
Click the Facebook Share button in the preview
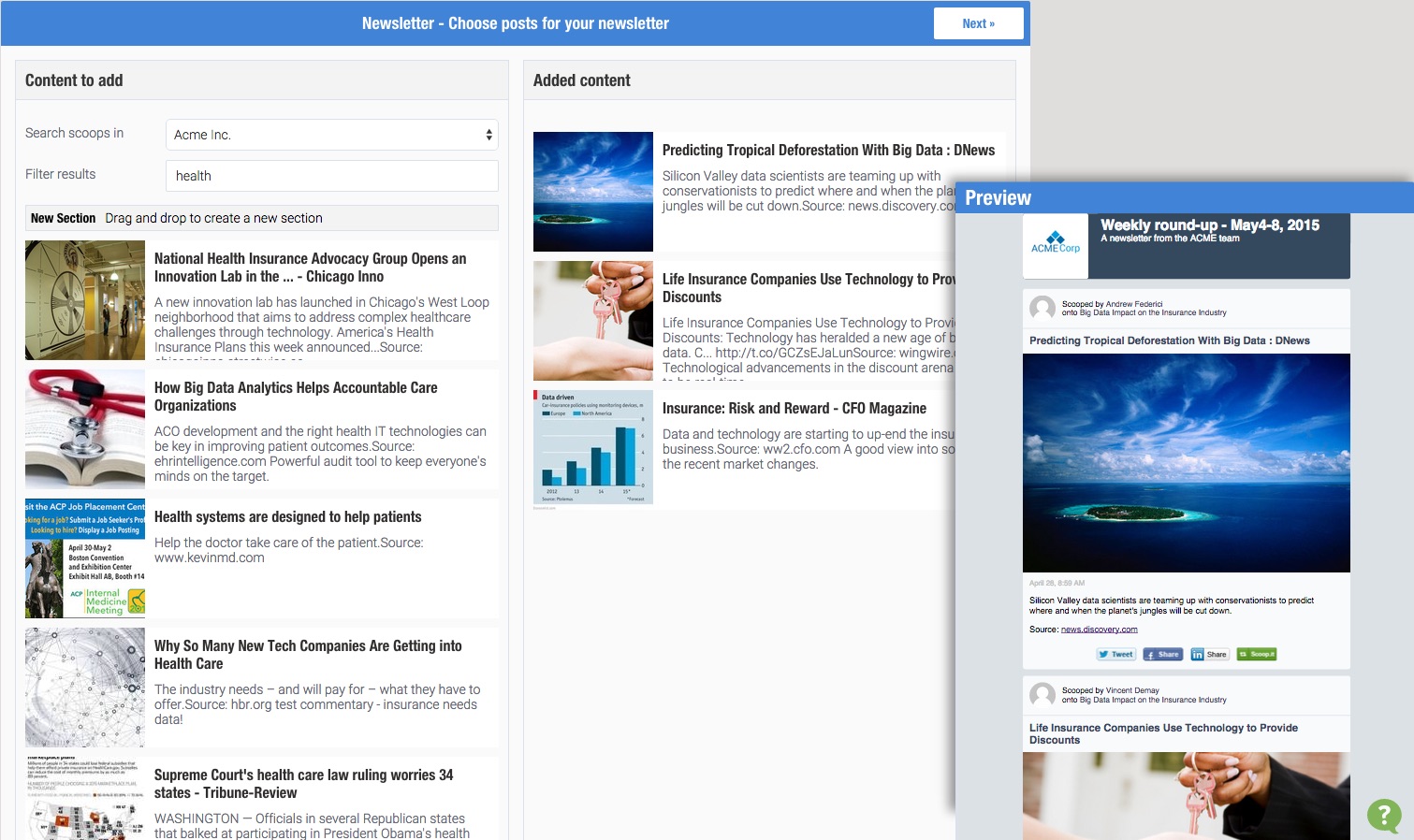pos(1163,655)
